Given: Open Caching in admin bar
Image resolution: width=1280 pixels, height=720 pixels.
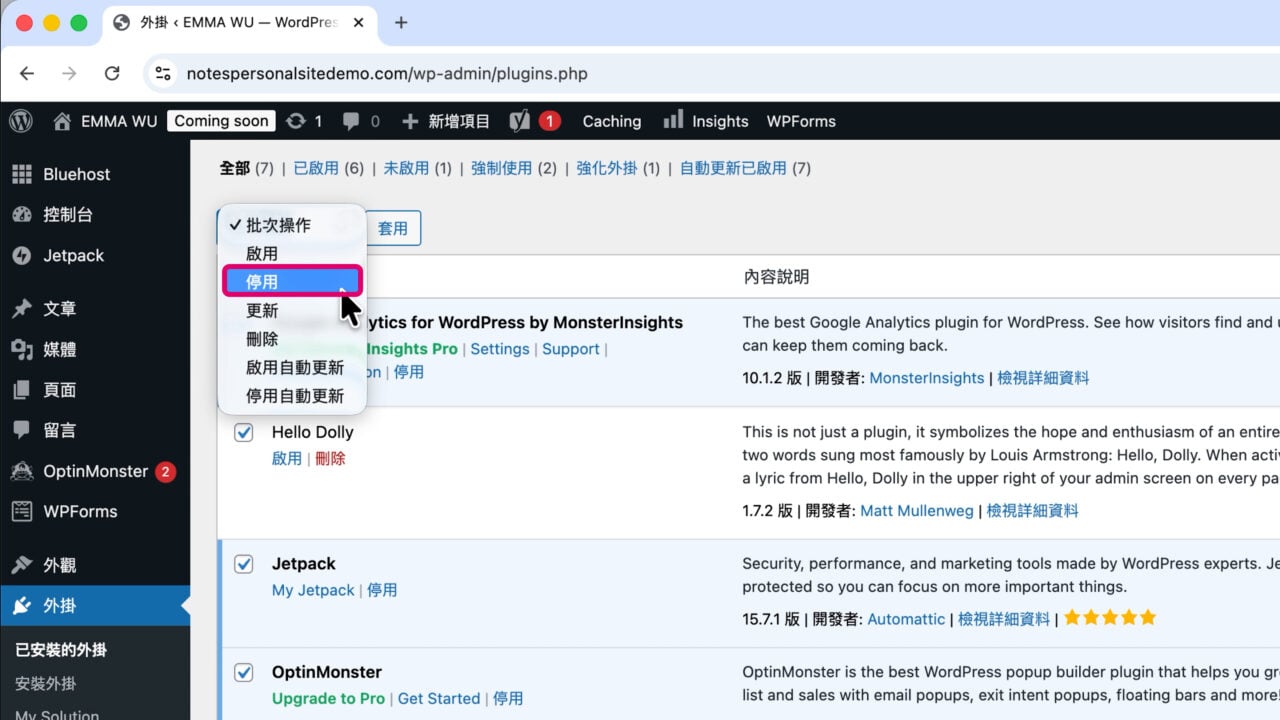Looking at the screenshot, I should coord(612,121).
